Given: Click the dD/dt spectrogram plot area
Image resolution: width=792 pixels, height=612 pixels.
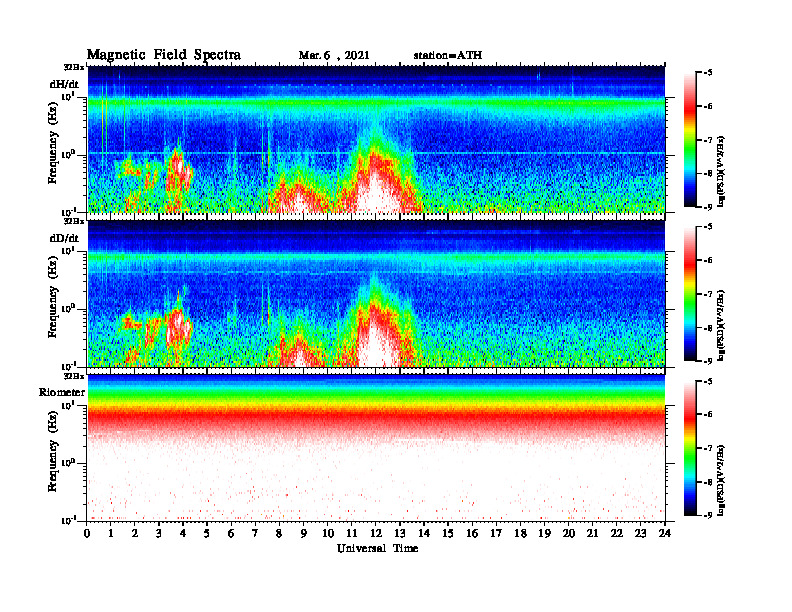Looking at the screenshot, I should [376, 293].
